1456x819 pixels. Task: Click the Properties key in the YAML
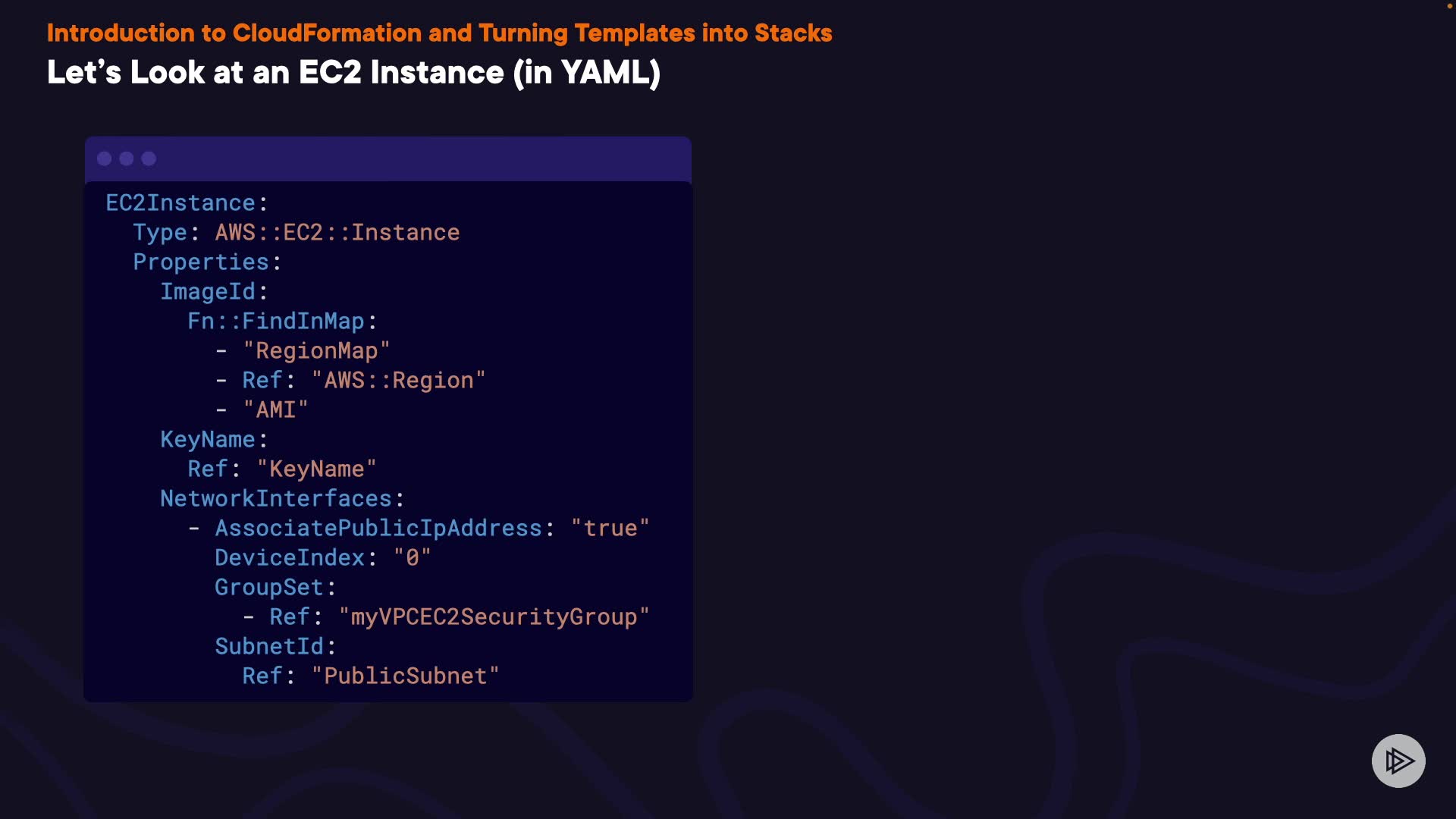click(201, 262)
